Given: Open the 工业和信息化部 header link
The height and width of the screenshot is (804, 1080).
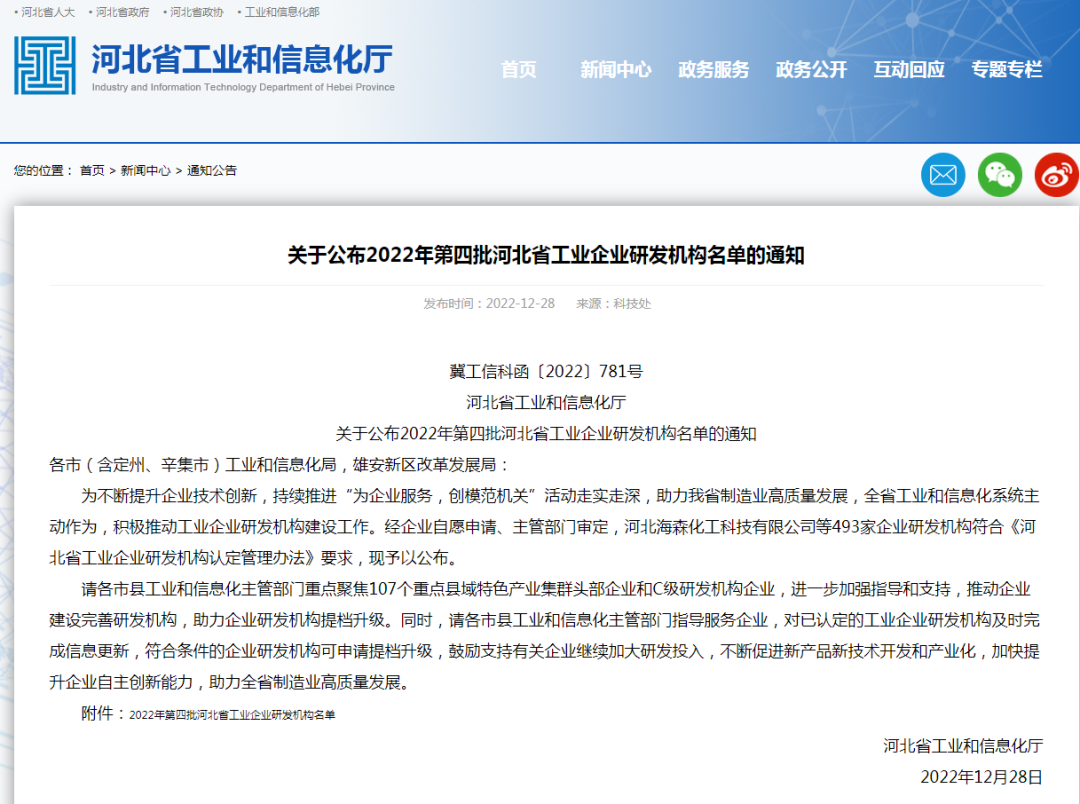Looking at the screenshot, I should (282, 12).
